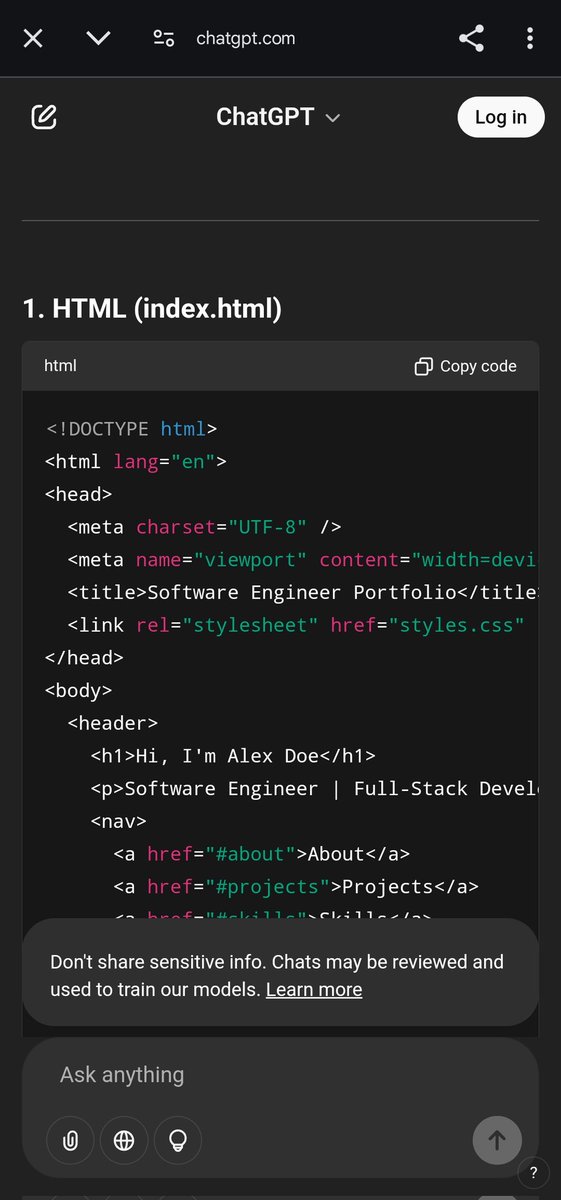
Task: Click the html language label
Action: tap(60, 366)
